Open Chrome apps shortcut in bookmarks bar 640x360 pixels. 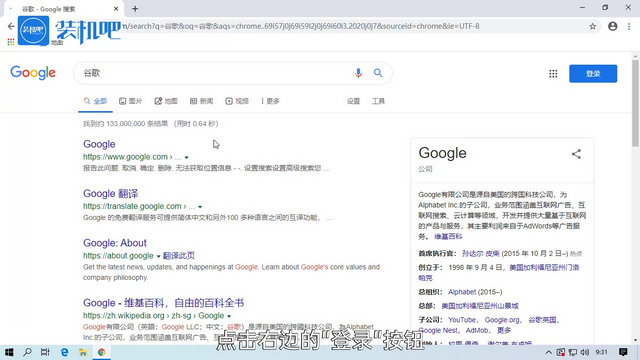coord(11,42)
